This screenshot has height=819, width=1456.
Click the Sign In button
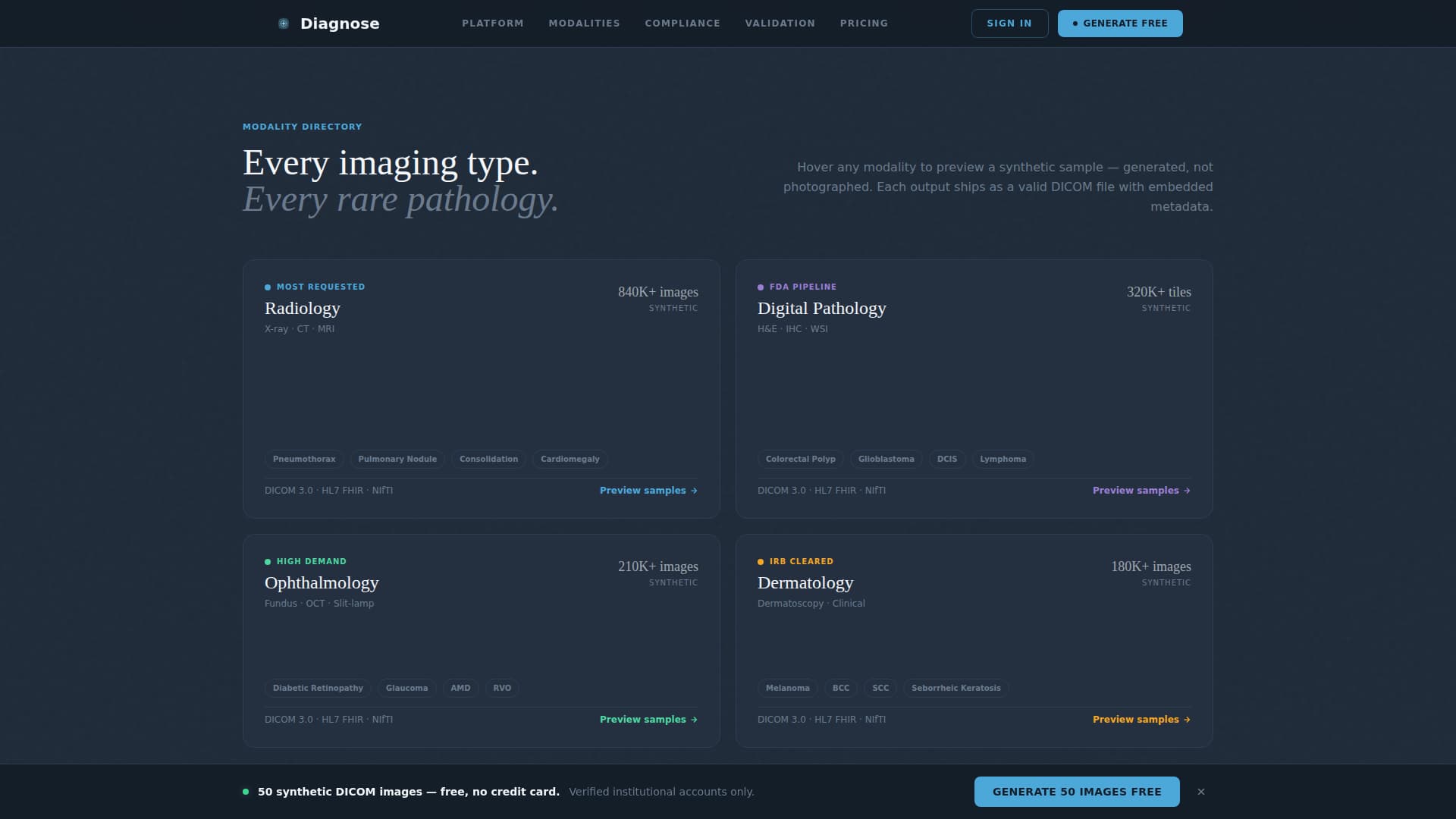1009,24
